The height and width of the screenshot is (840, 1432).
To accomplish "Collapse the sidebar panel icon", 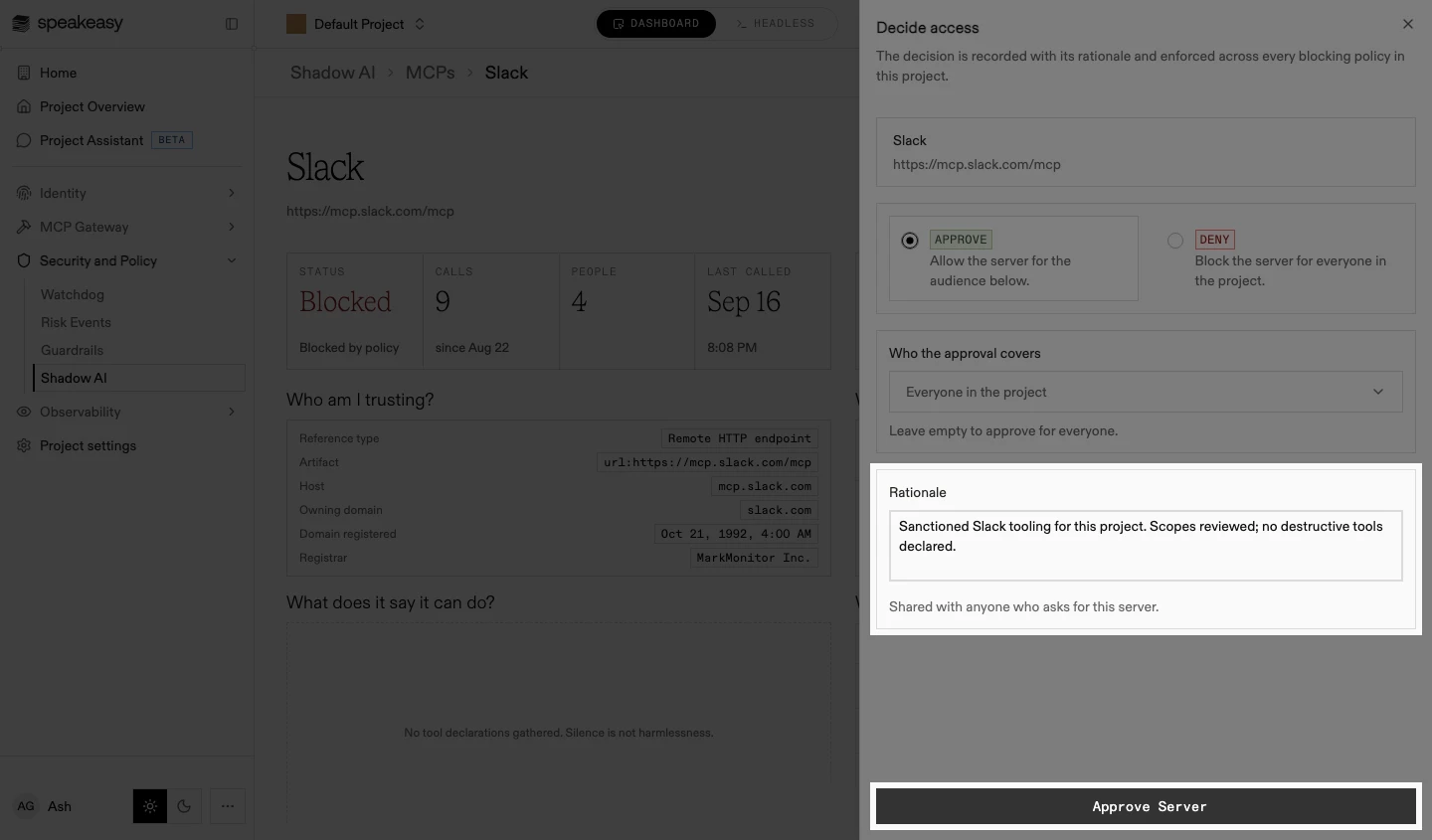I will [x=232, y=24].
